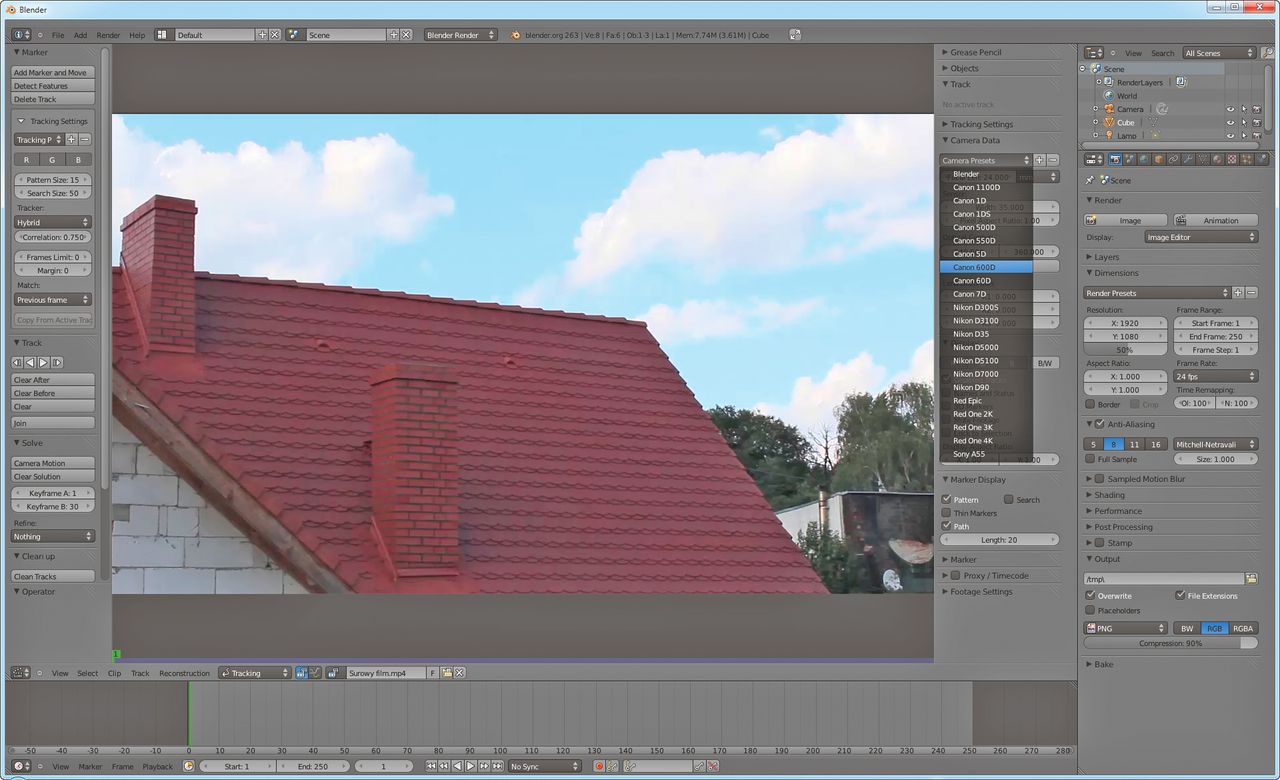Toggle fullscreen icon in info header
Screen dimensions: 1280x780
[795, 35]
